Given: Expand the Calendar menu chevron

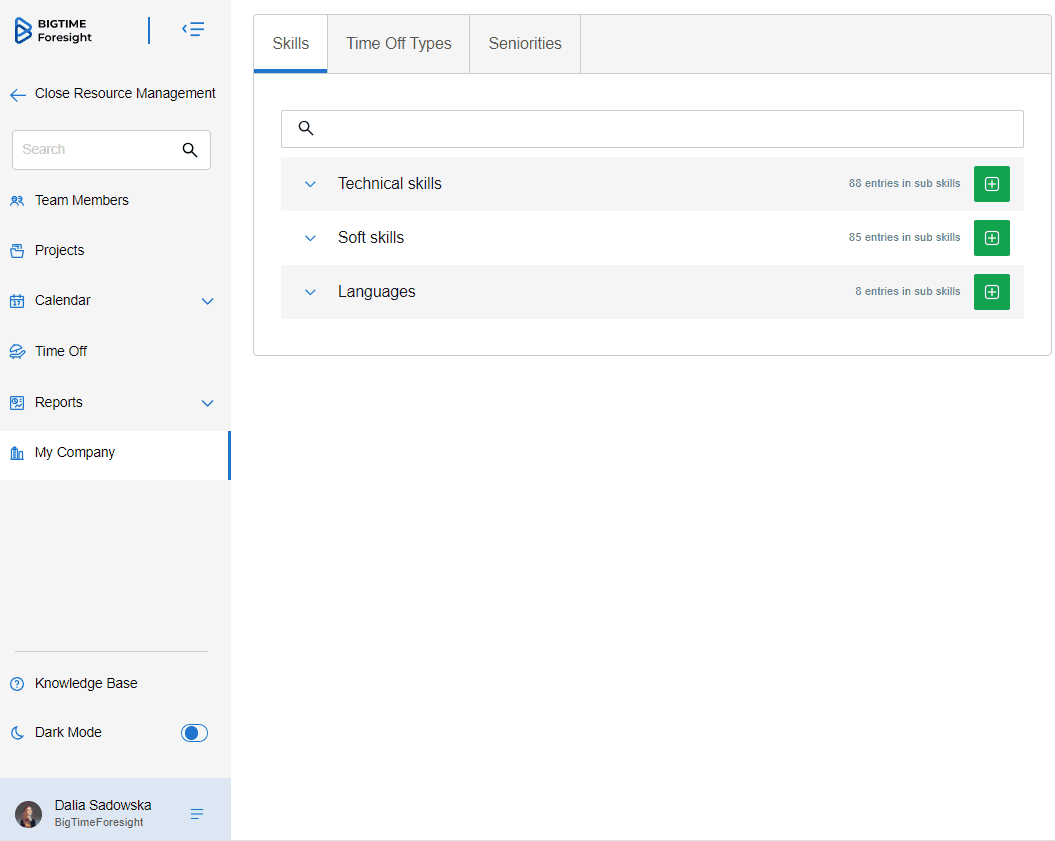Looking at the screenshot, I should [x=208, y=301].
